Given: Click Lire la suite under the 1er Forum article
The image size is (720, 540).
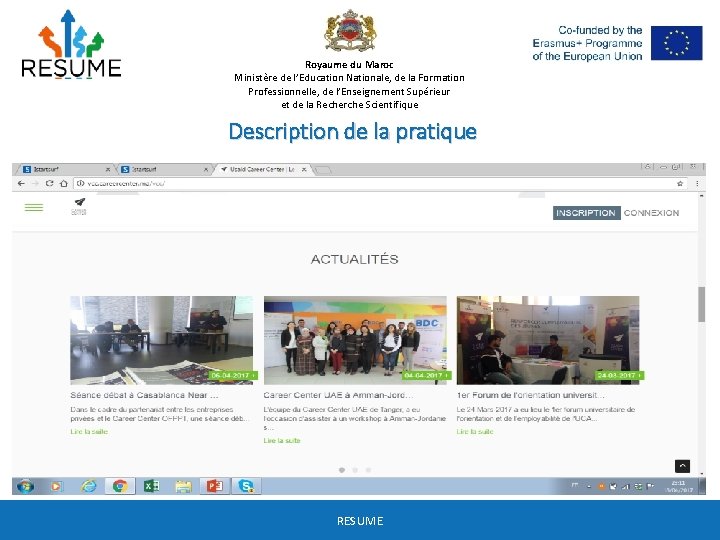Looking at the screenshot, I should point(475,432).
